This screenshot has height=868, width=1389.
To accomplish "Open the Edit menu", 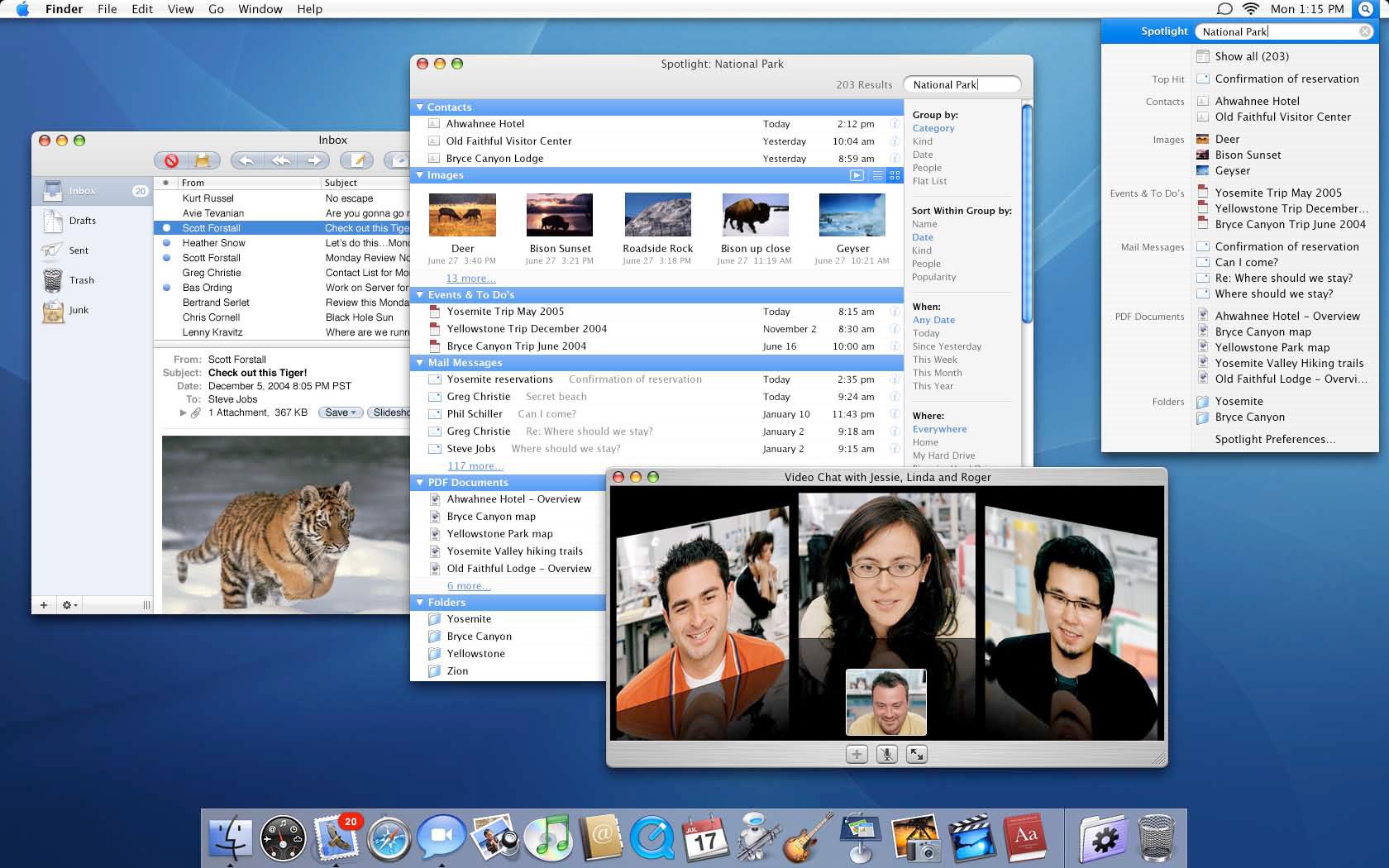I will pyautogui.click(x=142, y=9).
